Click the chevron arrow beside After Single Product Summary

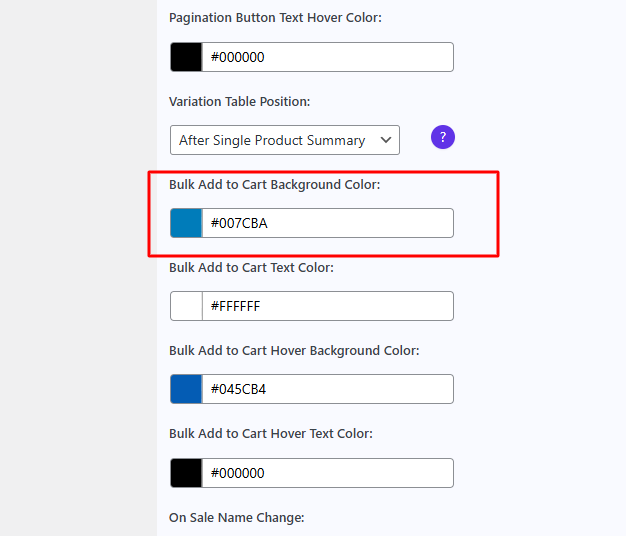(386, 140)
